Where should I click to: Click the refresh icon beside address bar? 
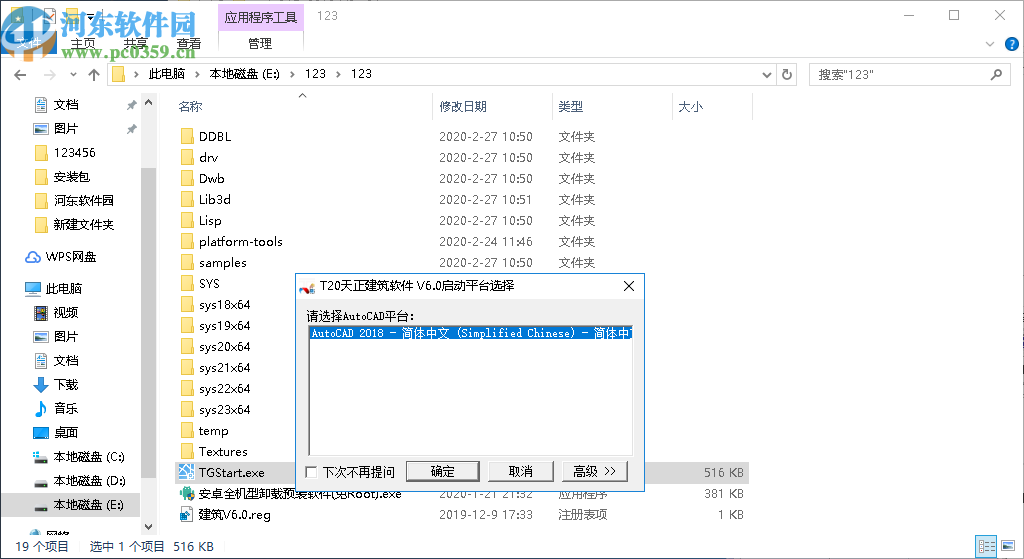pos(787,74)
